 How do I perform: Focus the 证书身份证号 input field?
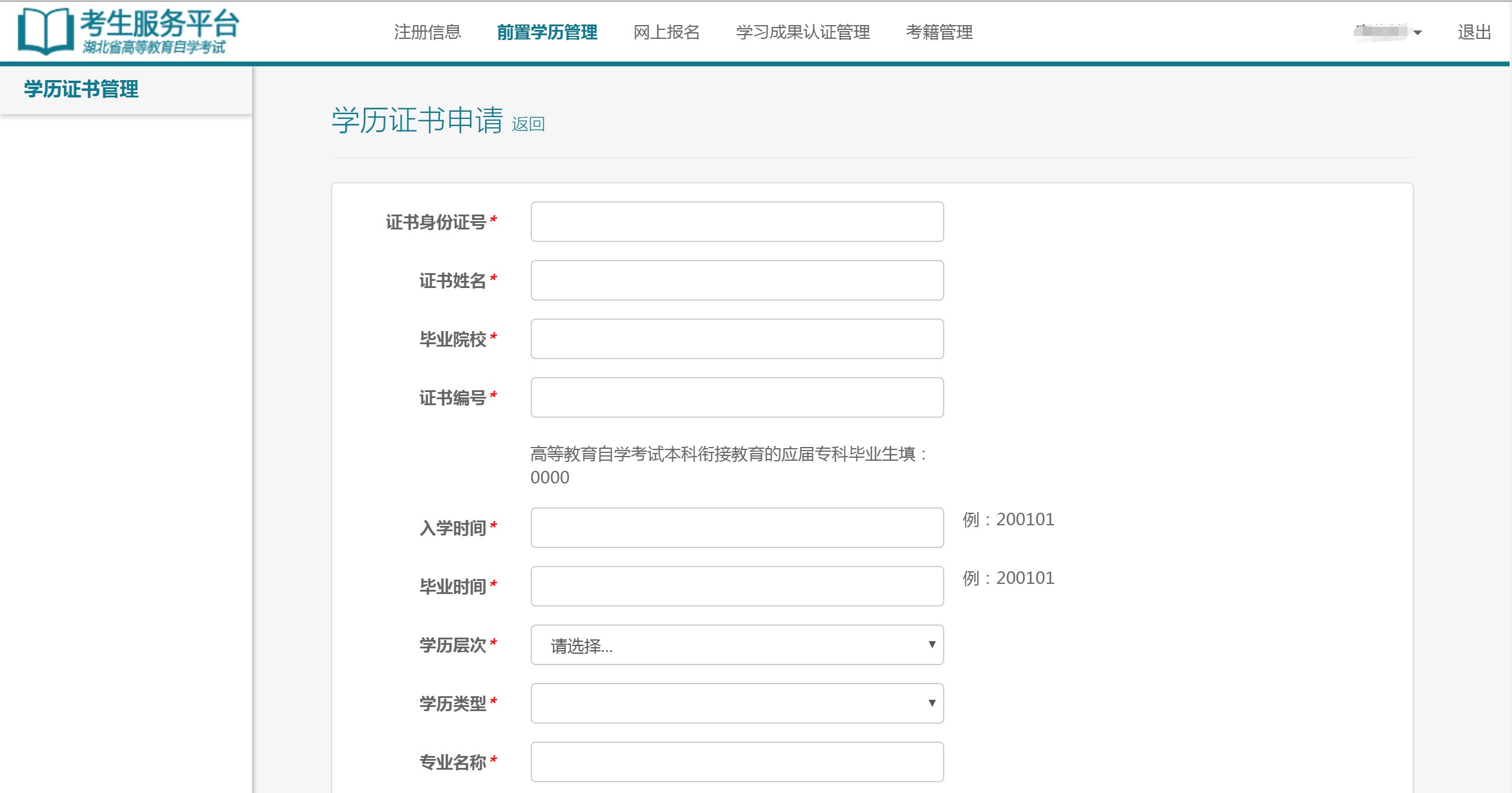(x=736, y=222)
